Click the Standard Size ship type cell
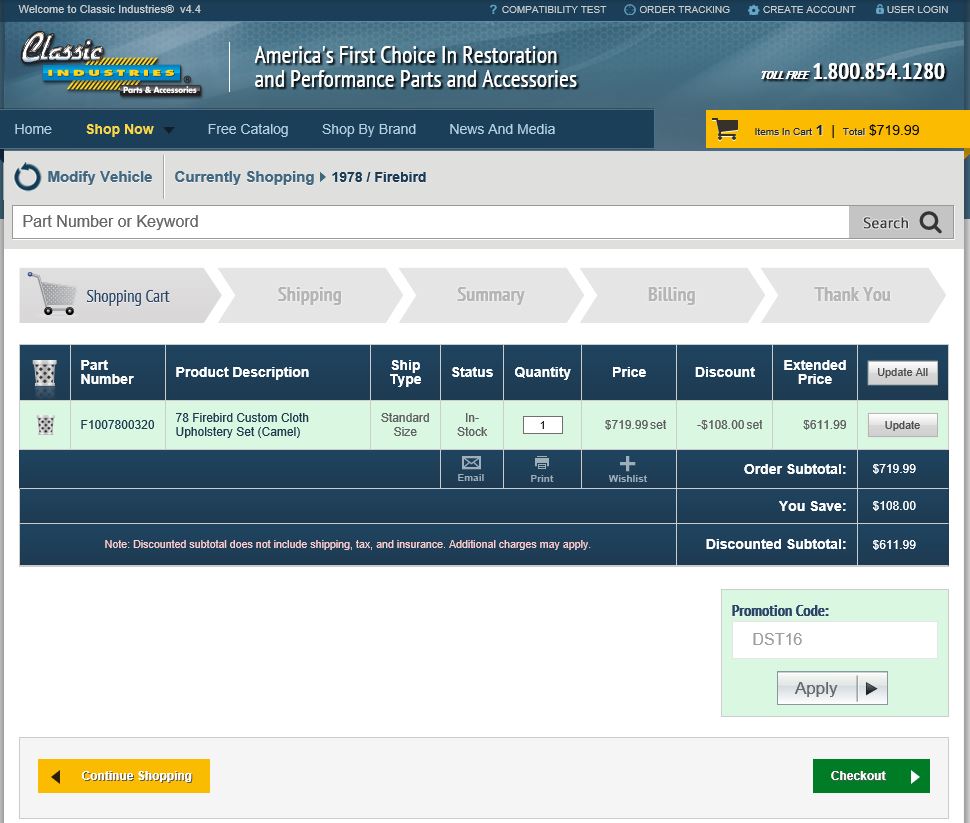The width and height of the screenshot is (970, 823). click(405, 425)
